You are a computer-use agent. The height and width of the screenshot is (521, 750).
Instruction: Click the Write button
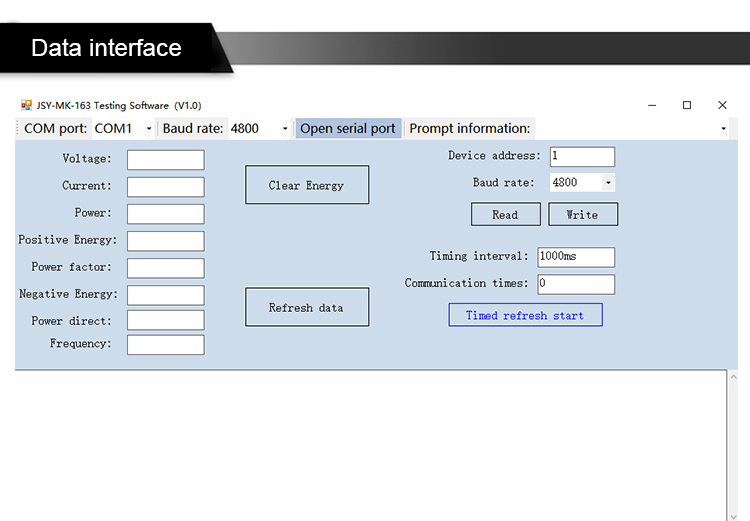coord(582,214)
